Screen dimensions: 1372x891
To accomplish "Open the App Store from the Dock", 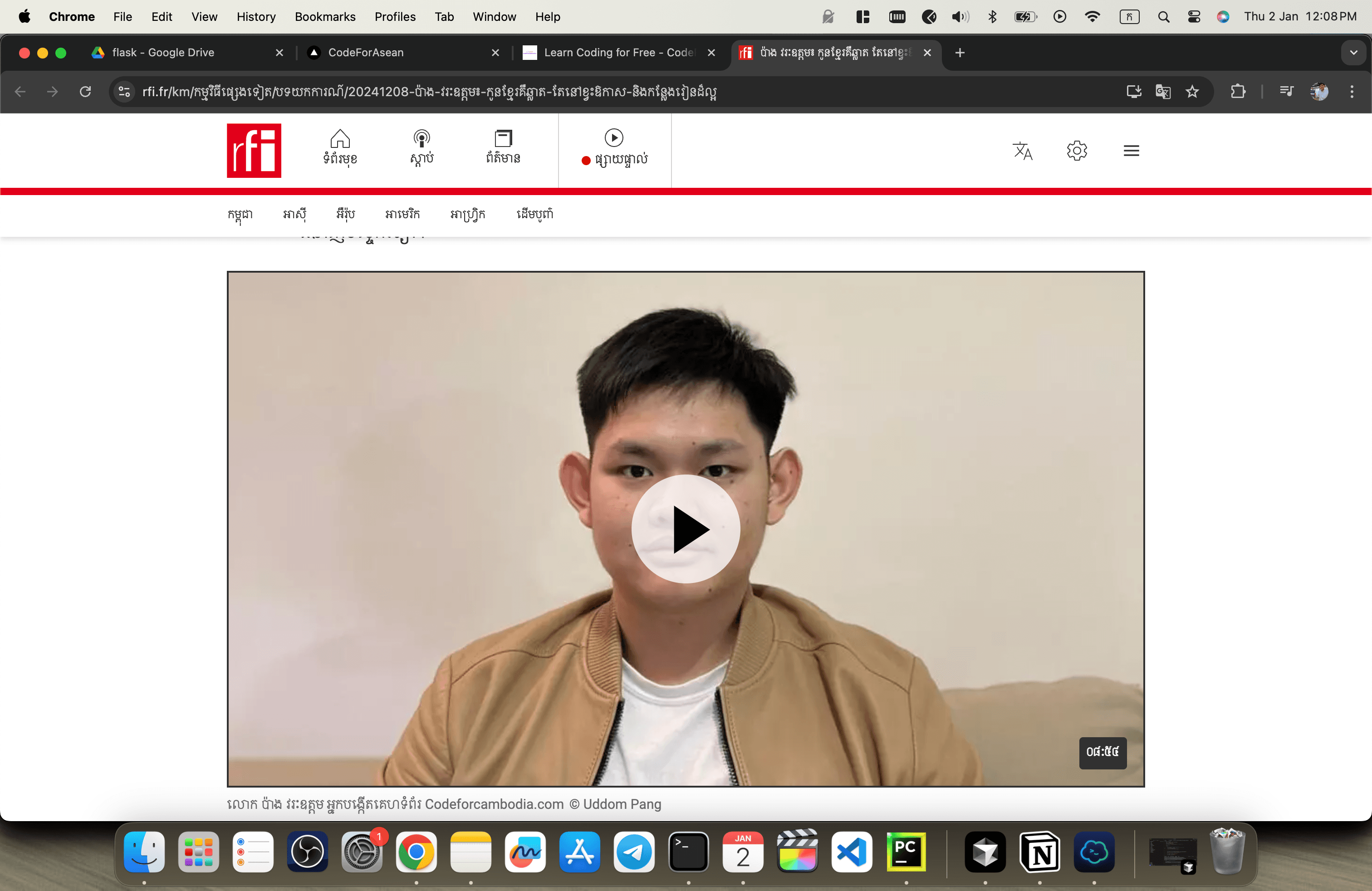I will click(x=580, y=852).
